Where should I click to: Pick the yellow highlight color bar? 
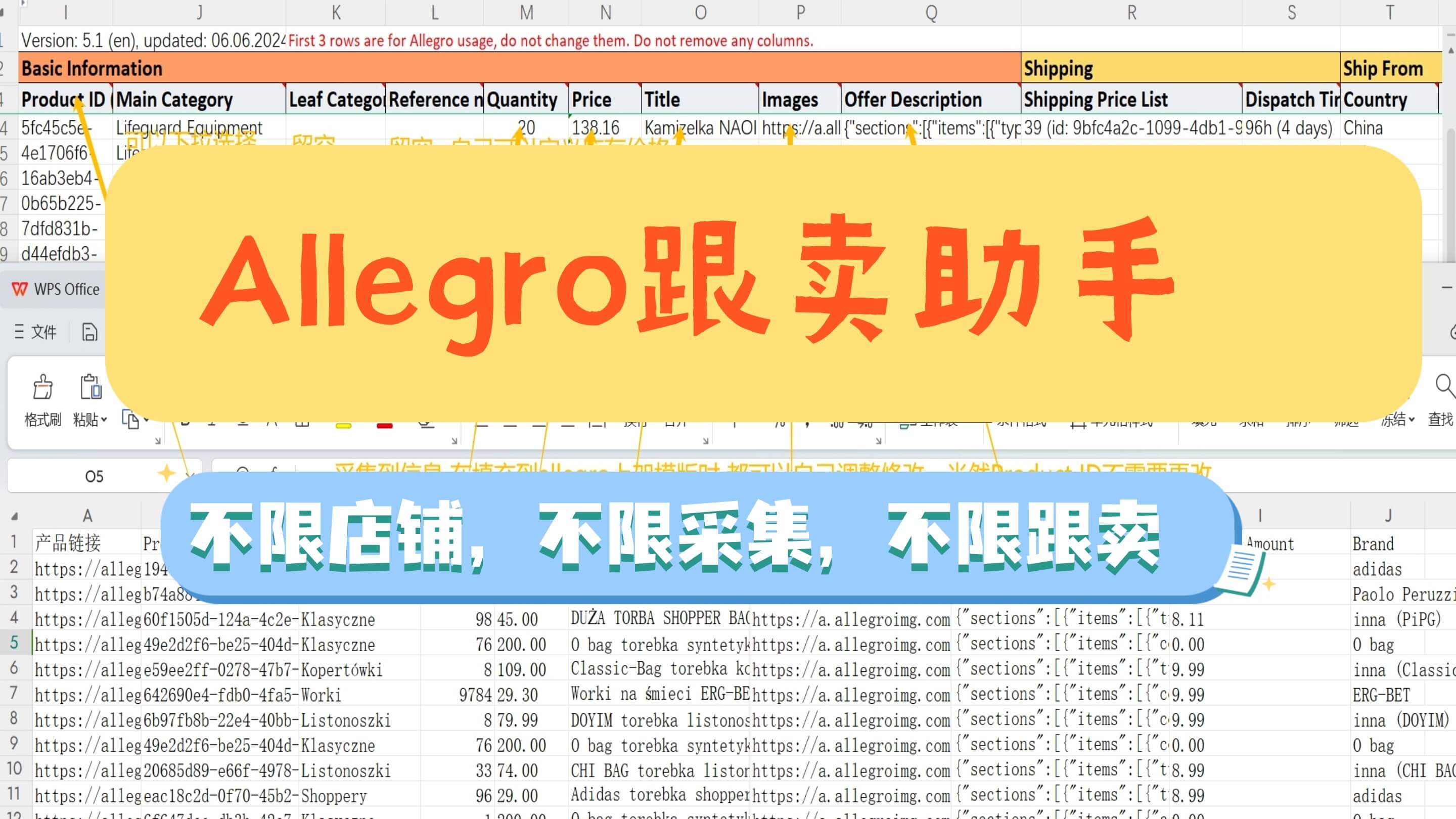coord(343,426)
